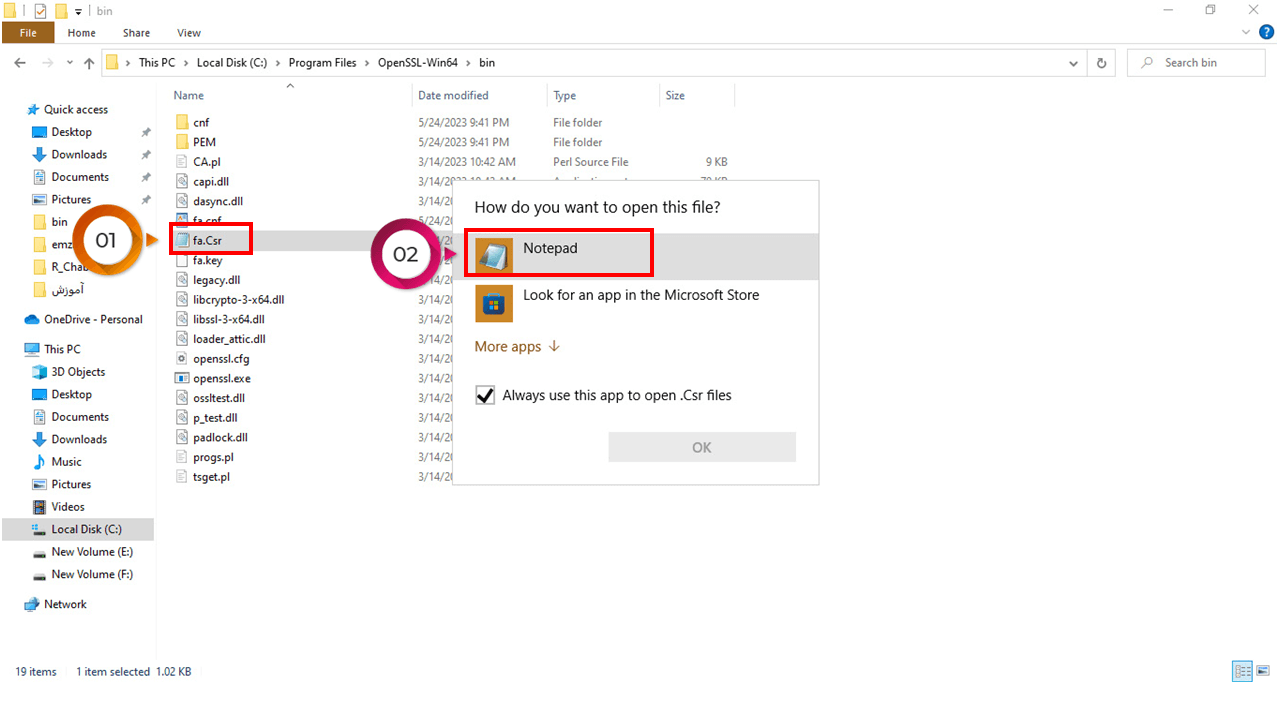Click the Music folder in sidebar
The width and height of the screenshot is (1280, 720).
point(66,462)
